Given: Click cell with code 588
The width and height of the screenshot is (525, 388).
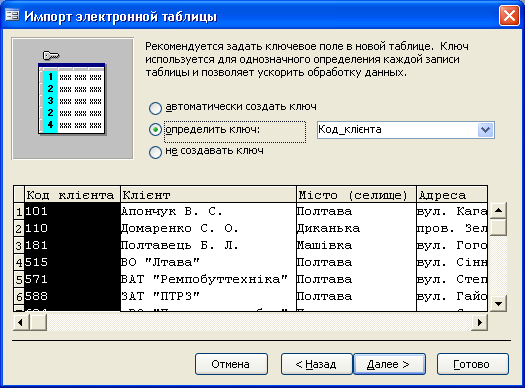Looking at the screenshot, I should point(72,296).
